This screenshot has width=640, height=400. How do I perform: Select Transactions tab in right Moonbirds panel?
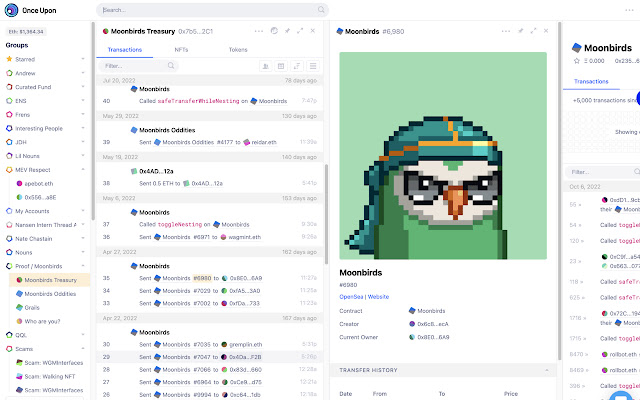pos(591,82)
